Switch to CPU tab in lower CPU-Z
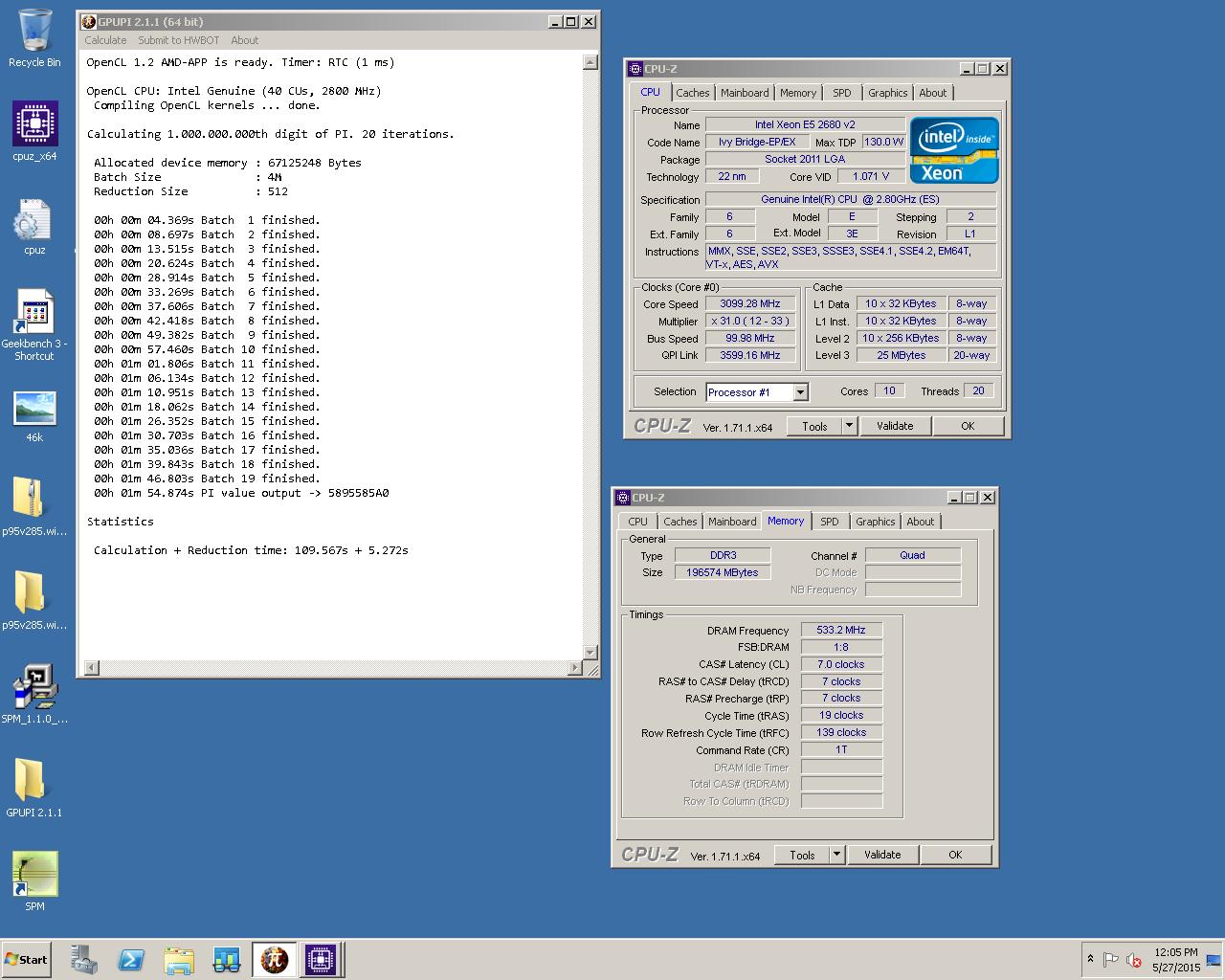The image size is (1225, 980). [x=637, y=522]
